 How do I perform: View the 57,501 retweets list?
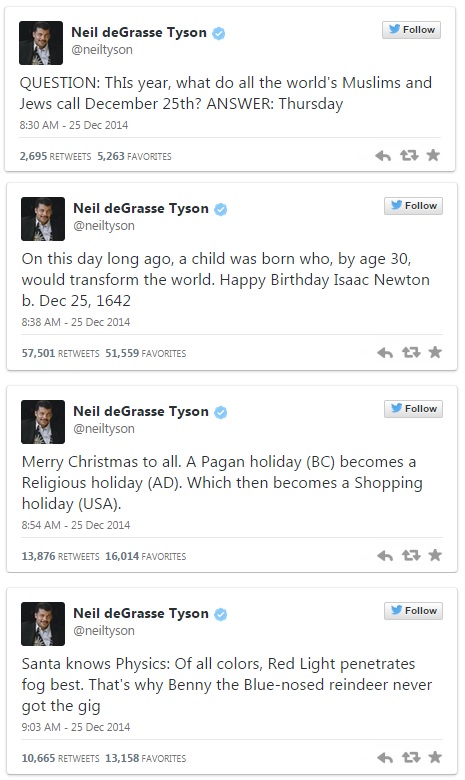coord(60,354)
